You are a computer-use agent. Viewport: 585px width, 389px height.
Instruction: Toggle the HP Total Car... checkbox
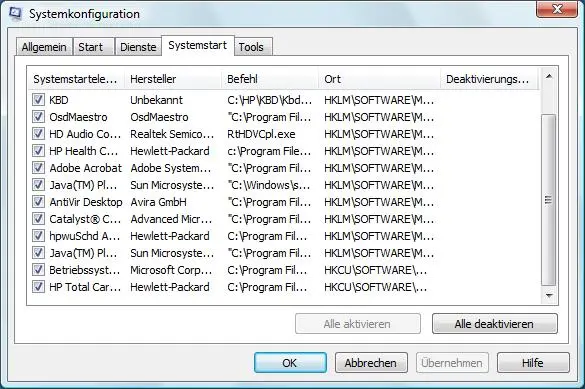(x=38, y=287)
